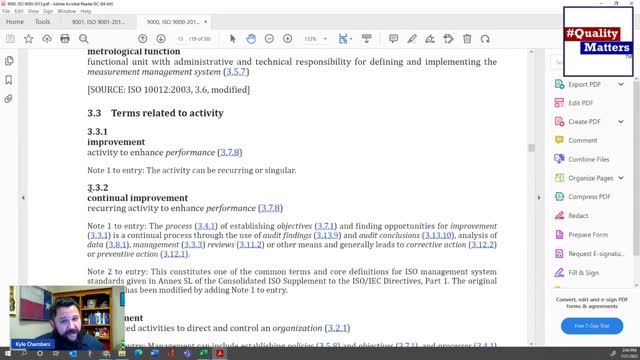Screen dimensions: 640x360
Task: Switch to the 9001 ISO document tab
Action: (98, 22)
